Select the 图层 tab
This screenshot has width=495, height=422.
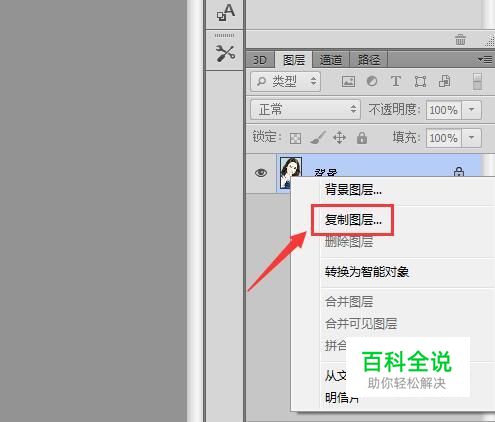click(294, 60)
